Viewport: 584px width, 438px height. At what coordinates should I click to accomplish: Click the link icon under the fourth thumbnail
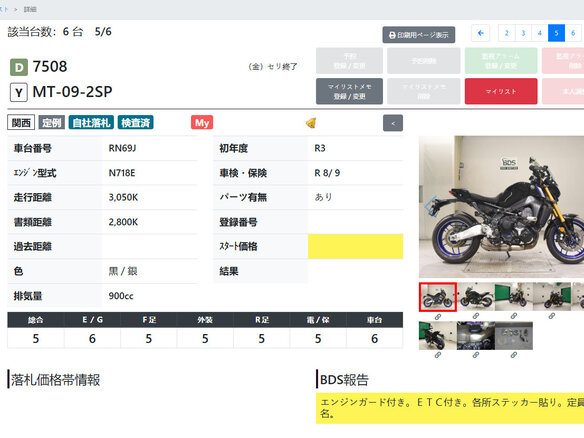(552, 316)
